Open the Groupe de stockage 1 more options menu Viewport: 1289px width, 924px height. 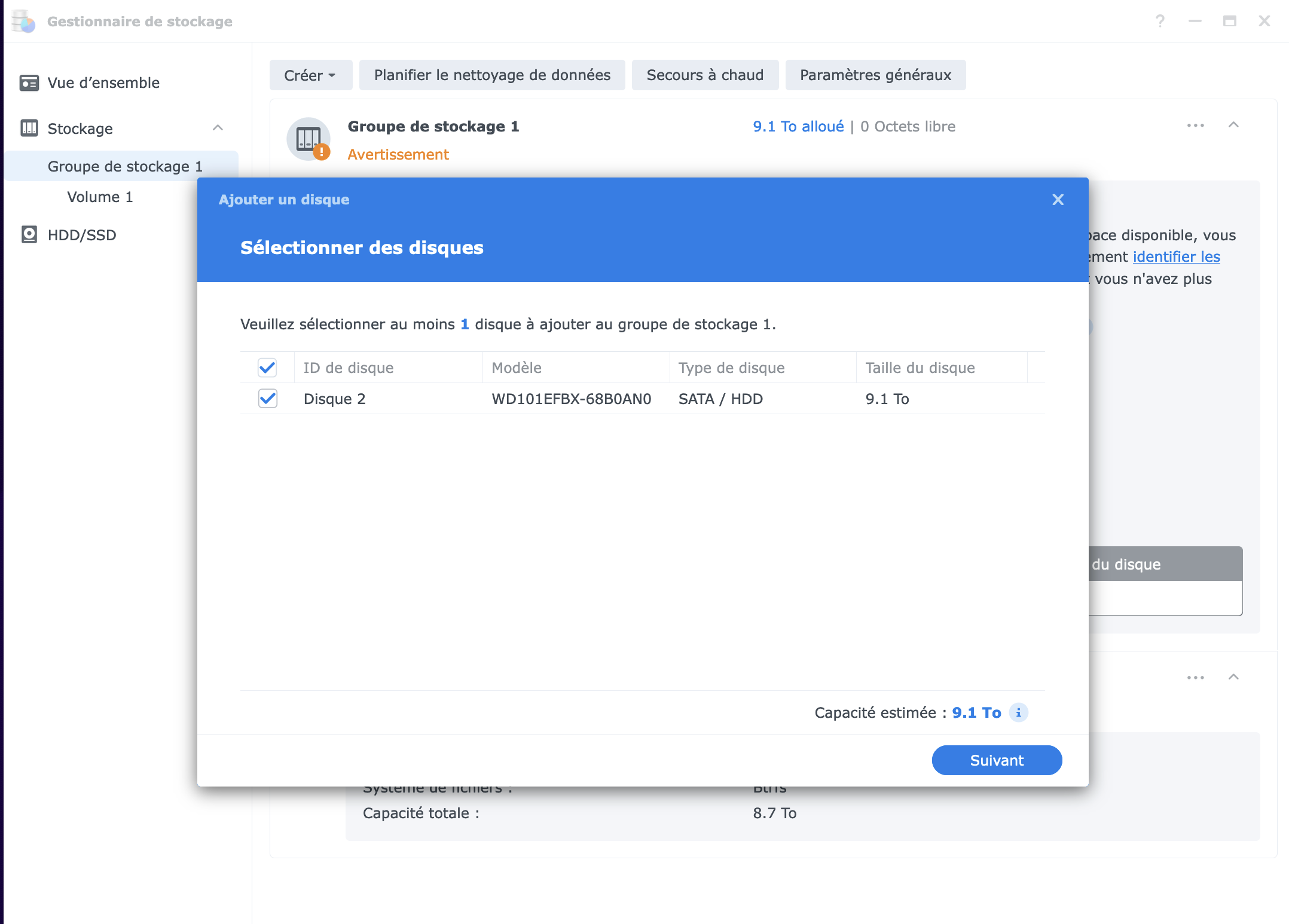pos(1195,126)
